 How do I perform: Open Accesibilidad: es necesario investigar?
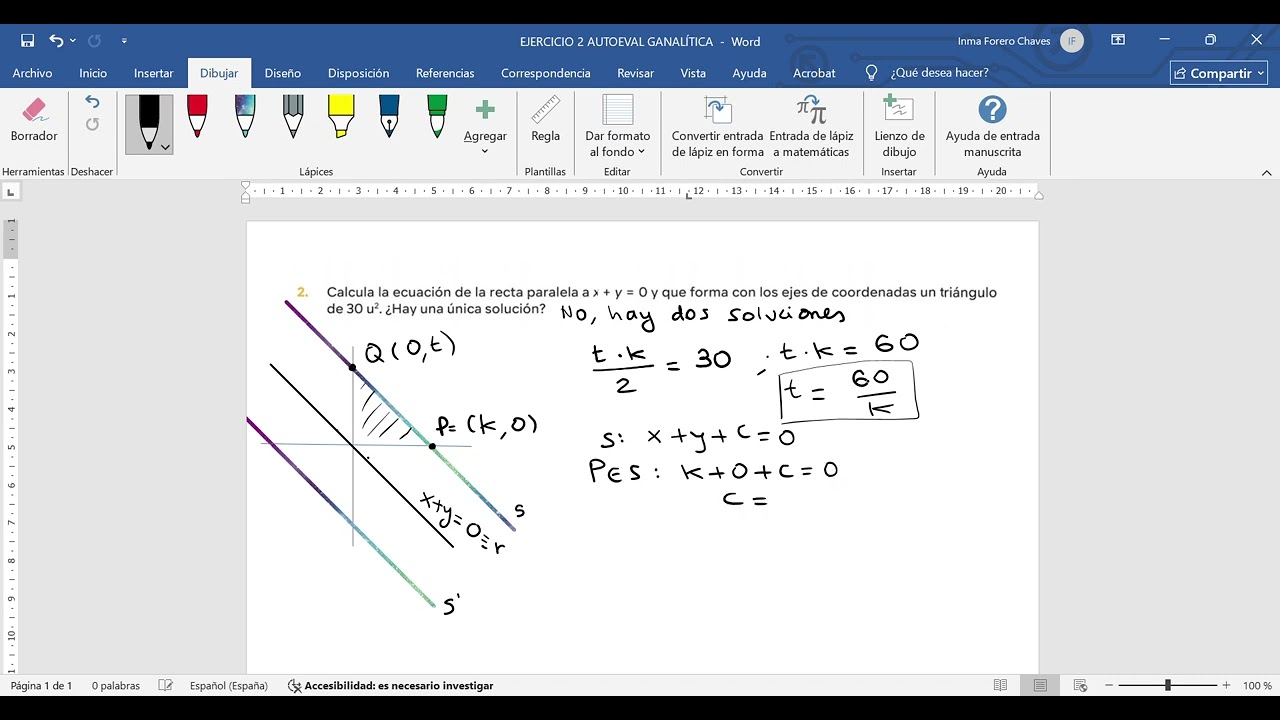coord(390,686)
